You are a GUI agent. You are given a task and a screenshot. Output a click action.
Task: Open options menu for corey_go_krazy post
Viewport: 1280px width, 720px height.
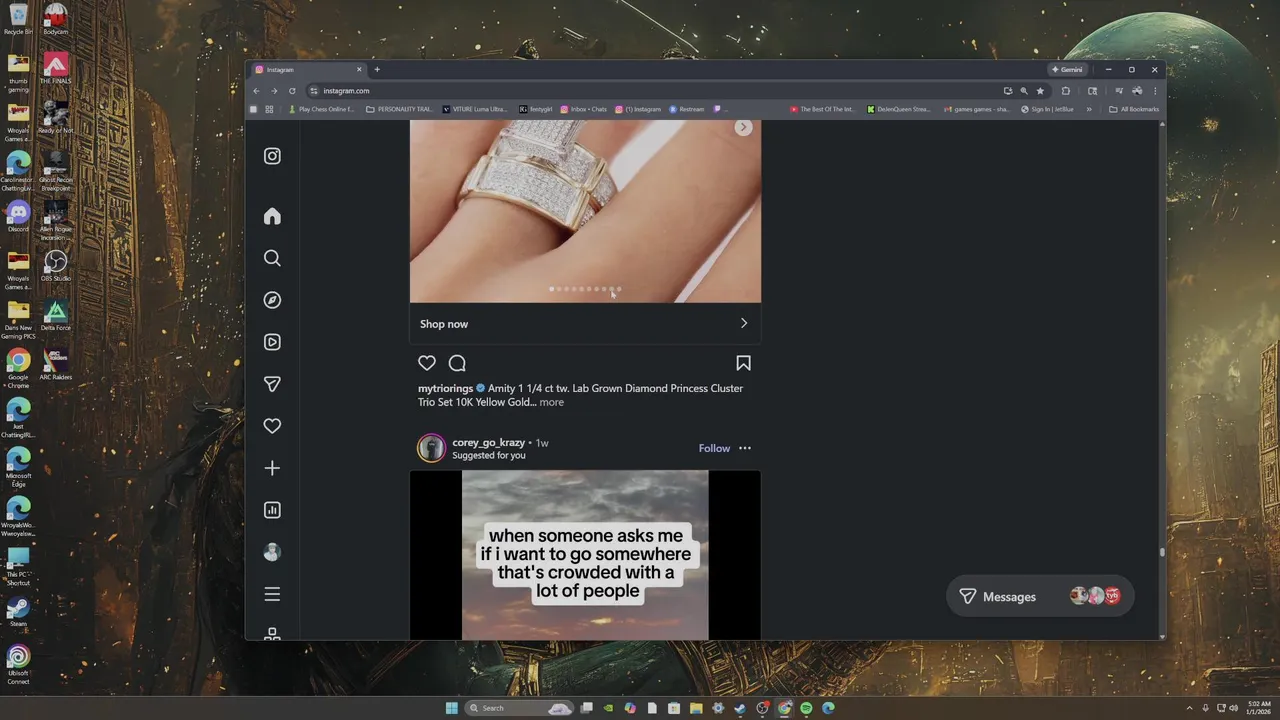[x=744, y=448]
